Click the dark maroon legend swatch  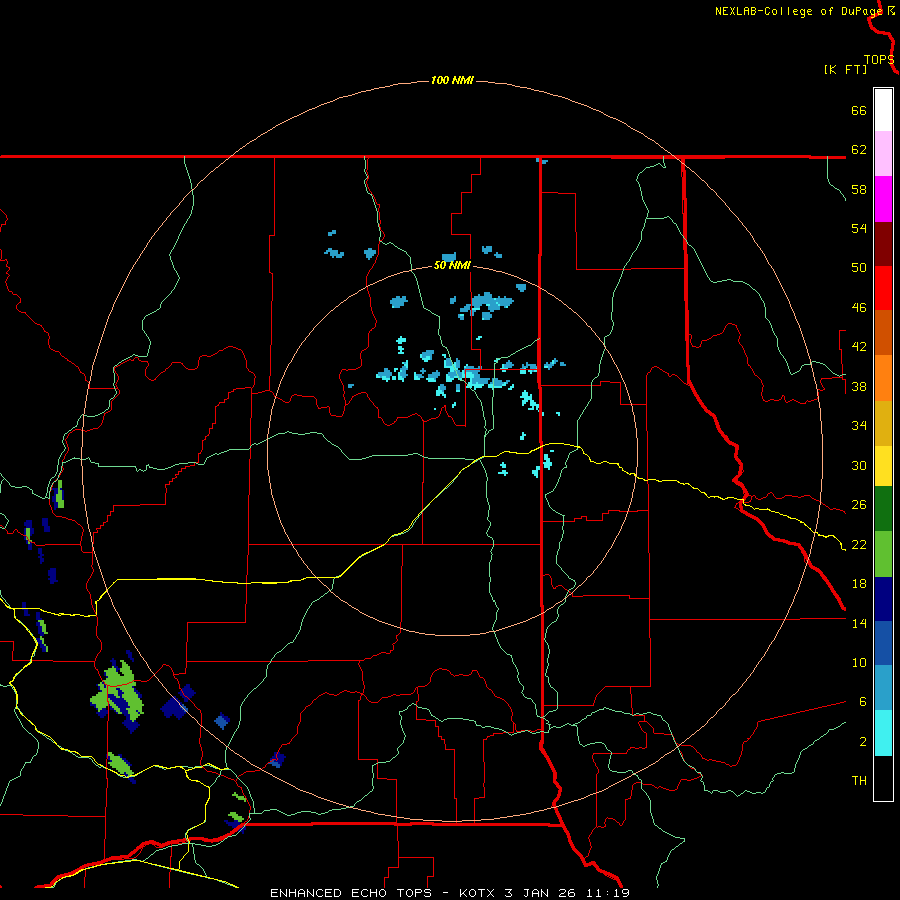click(x=883, y=244)
